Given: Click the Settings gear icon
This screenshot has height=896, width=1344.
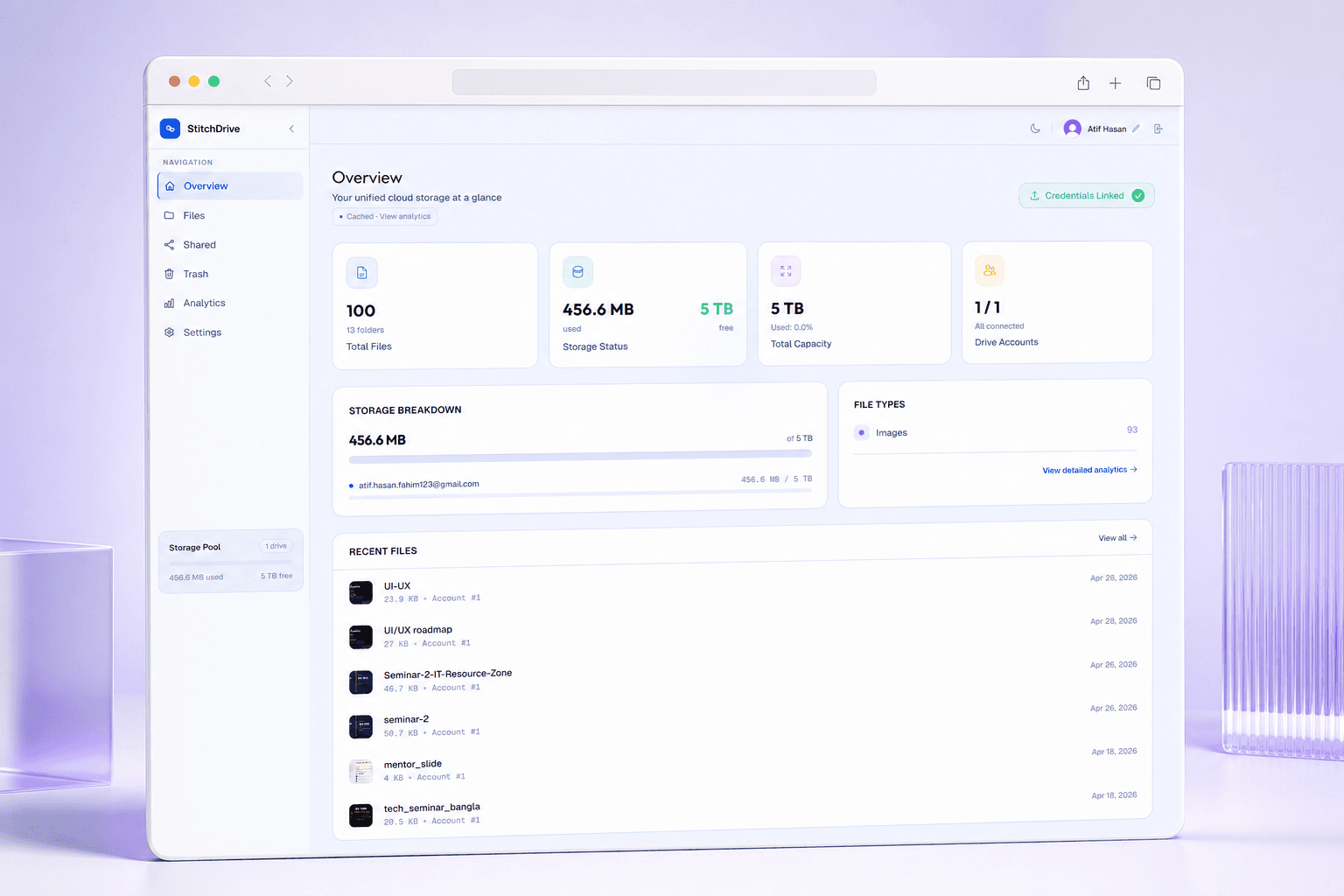Looking at the screenshot, I should (169, 332).
